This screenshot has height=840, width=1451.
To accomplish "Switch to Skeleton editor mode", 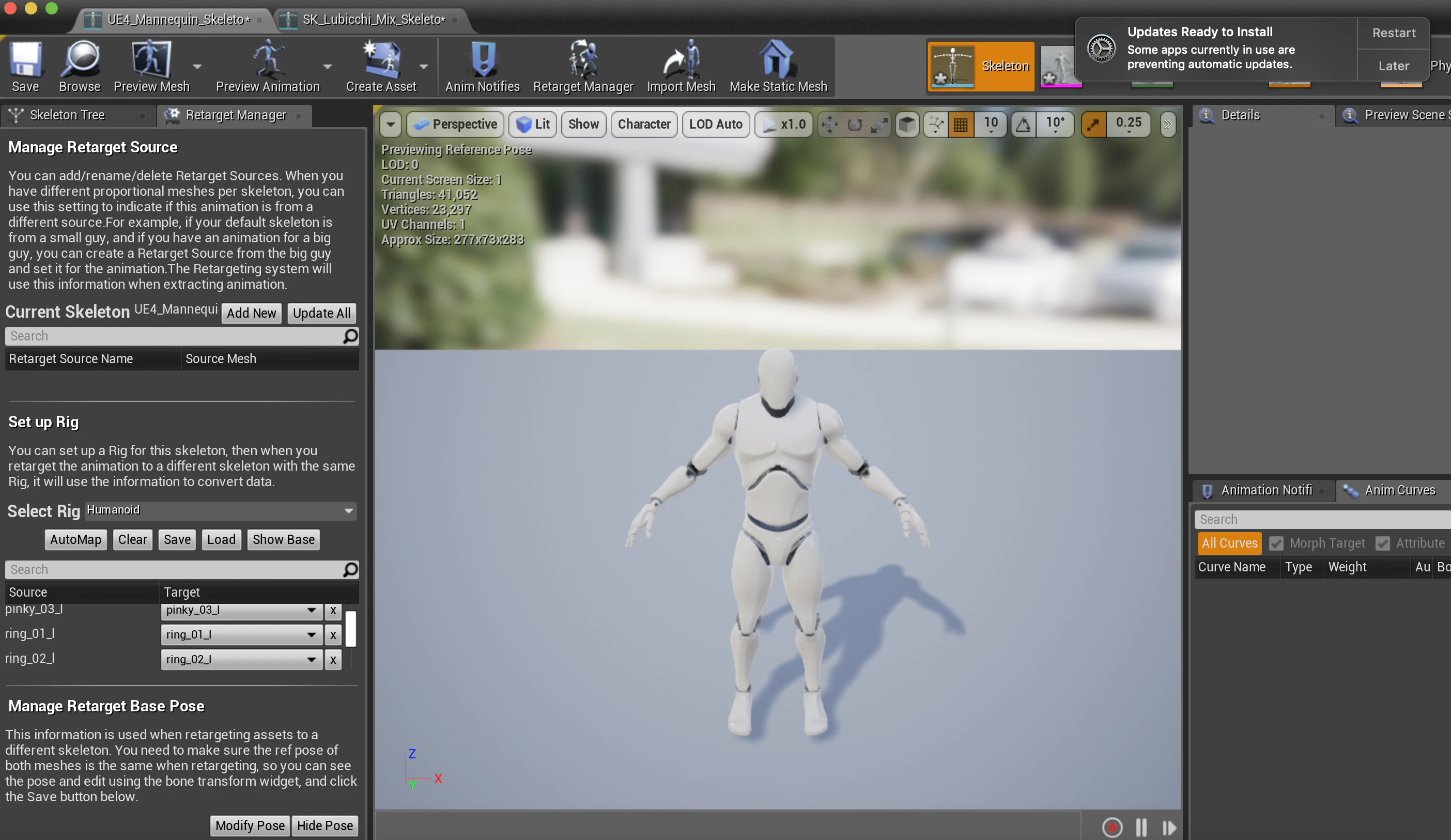I will click(x=981, y=66).
